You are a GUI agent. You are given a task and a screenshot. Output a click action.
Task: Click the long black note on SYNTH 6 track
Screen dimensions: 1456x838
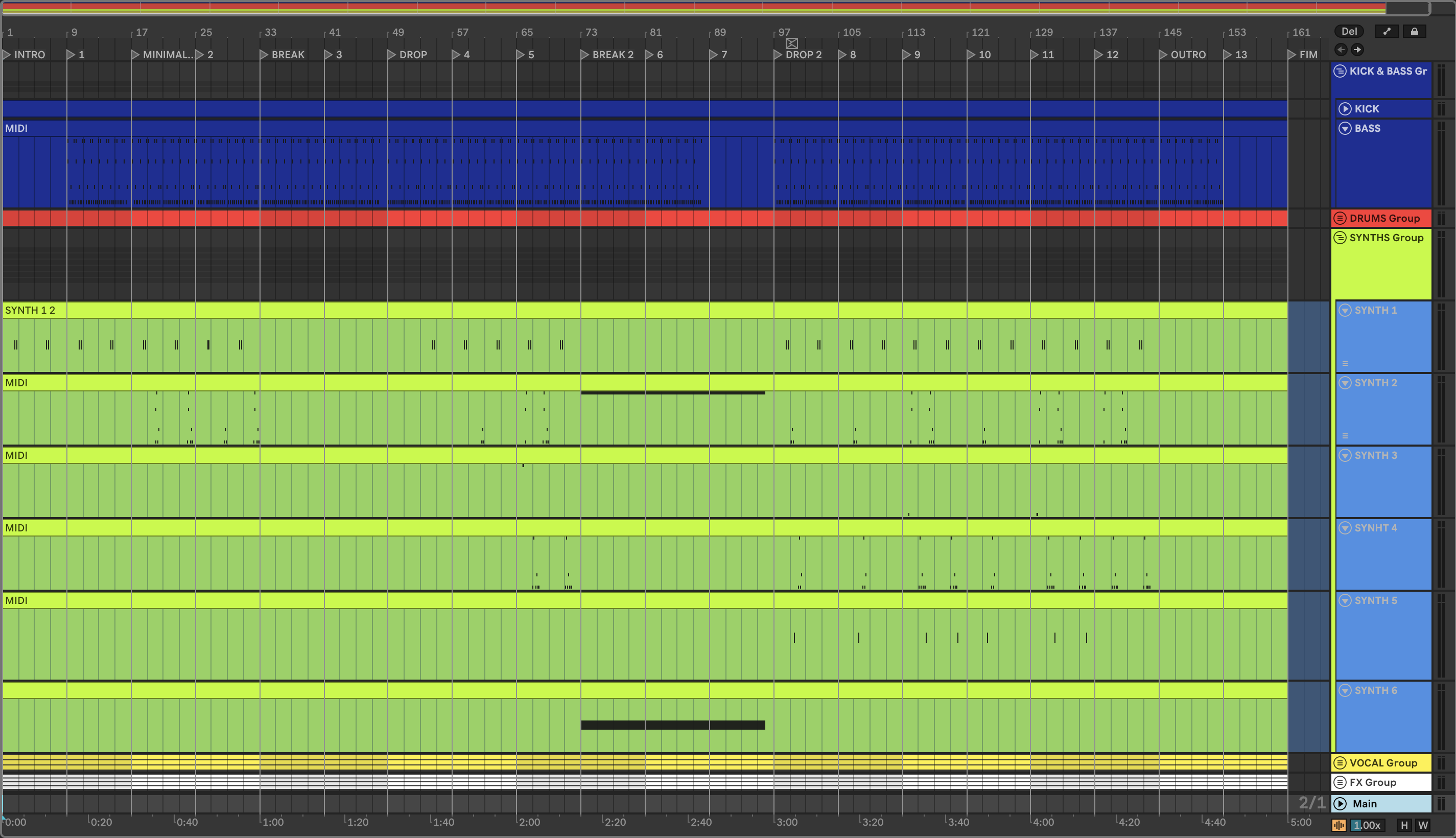click(x=673, y=725)
